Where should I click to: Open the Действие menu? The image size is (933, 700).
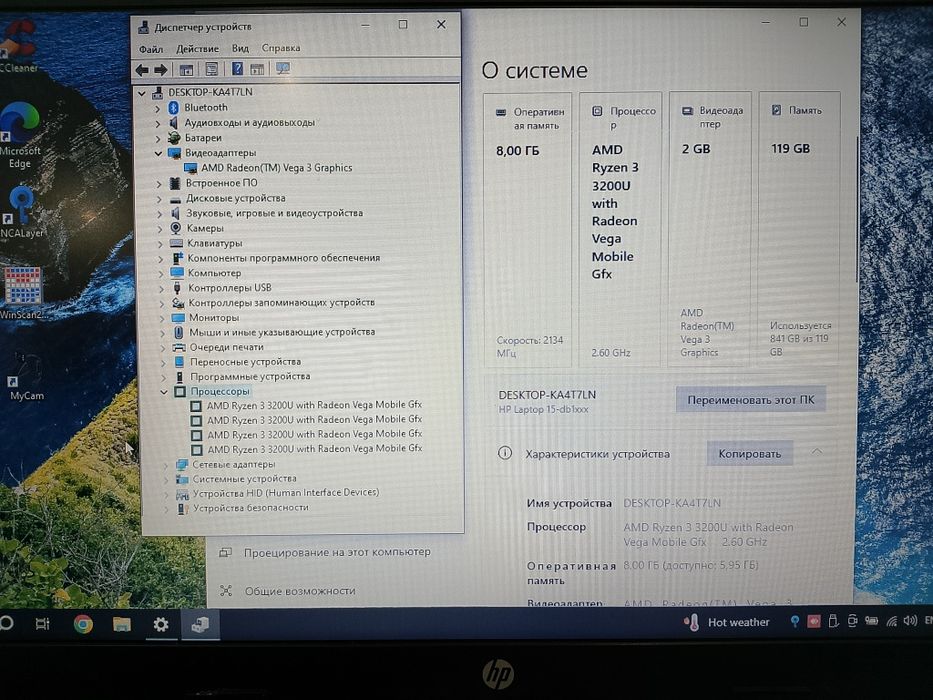197,49
